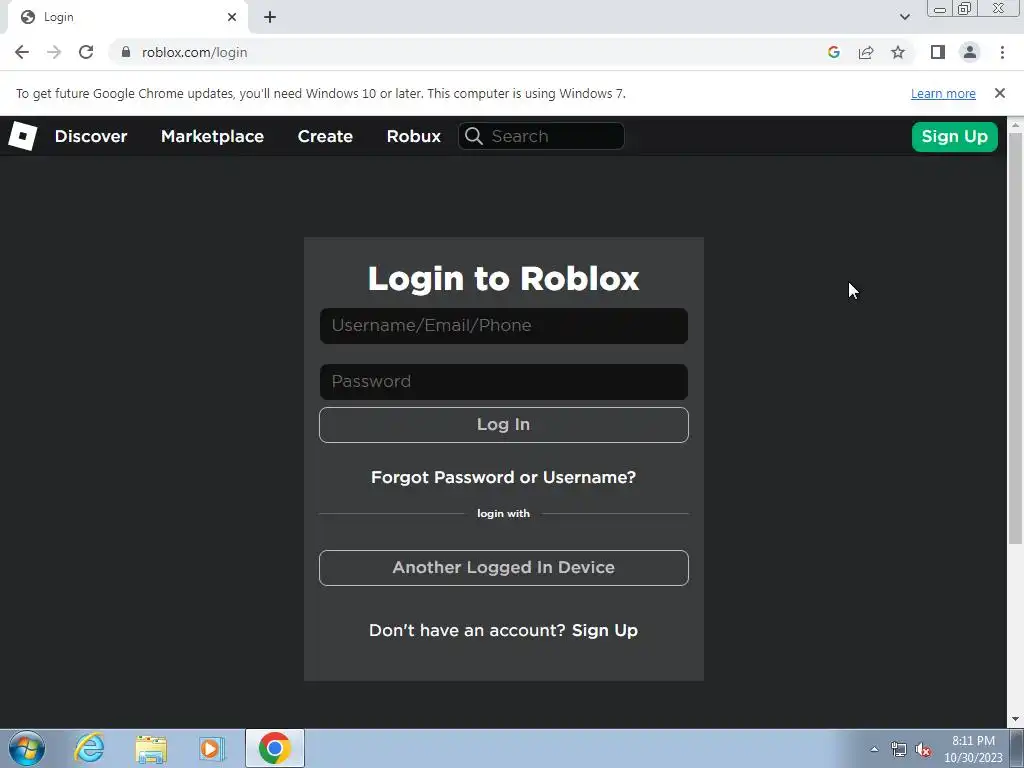This screenshot has width=1024, height=768.
Task: Share this page using the share icon
Action: (866, 52)
